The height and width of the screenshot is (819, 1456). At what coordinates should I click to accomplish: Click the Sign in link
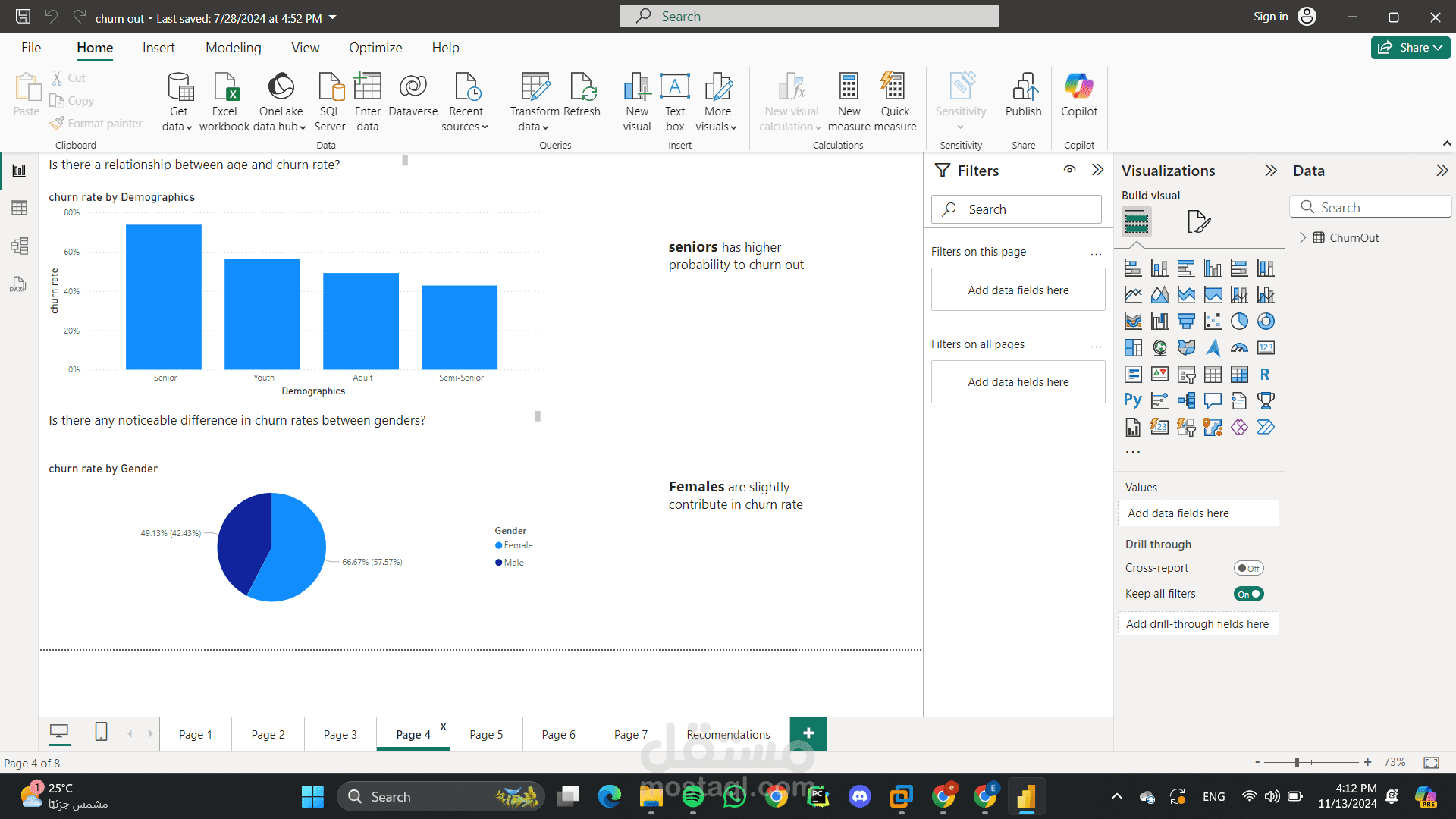click(x=1270, y=17)
